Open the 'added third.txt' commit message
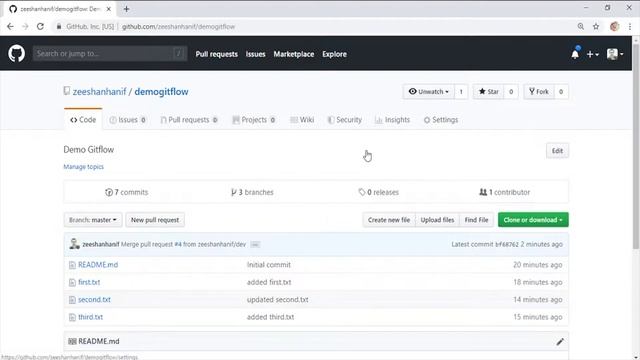640x360 pixels. click(270, 317)
